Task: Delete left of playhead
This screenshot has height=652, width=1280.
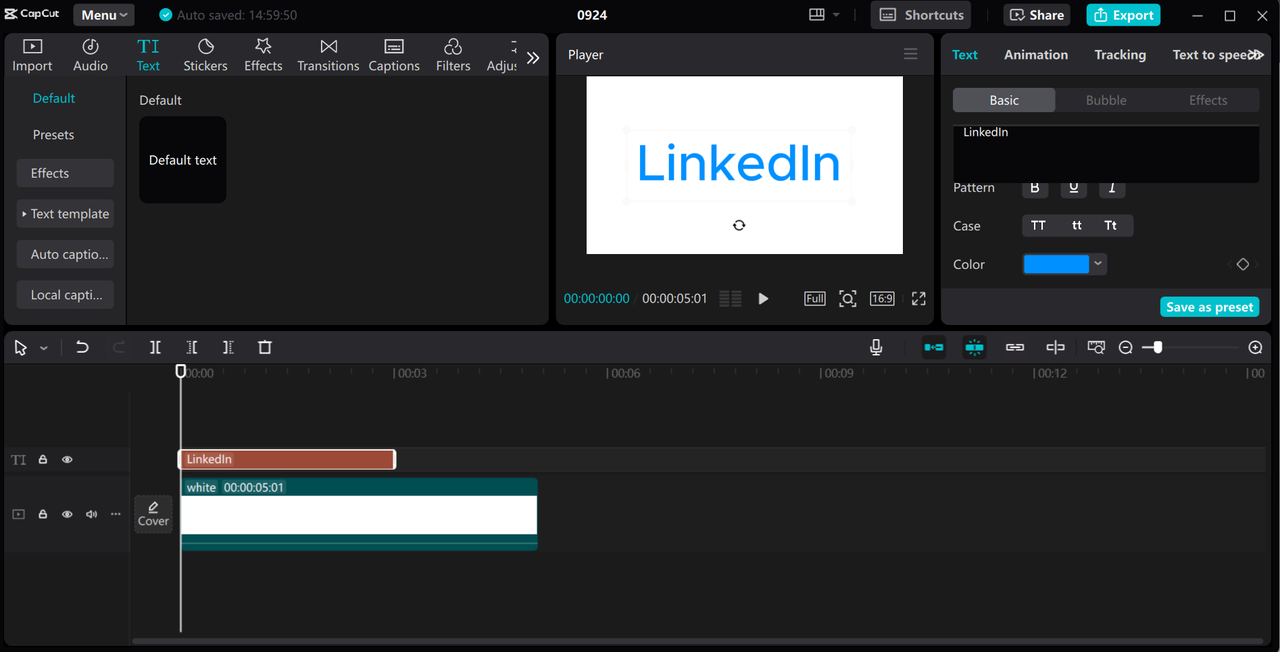Action: click(192, 347)
